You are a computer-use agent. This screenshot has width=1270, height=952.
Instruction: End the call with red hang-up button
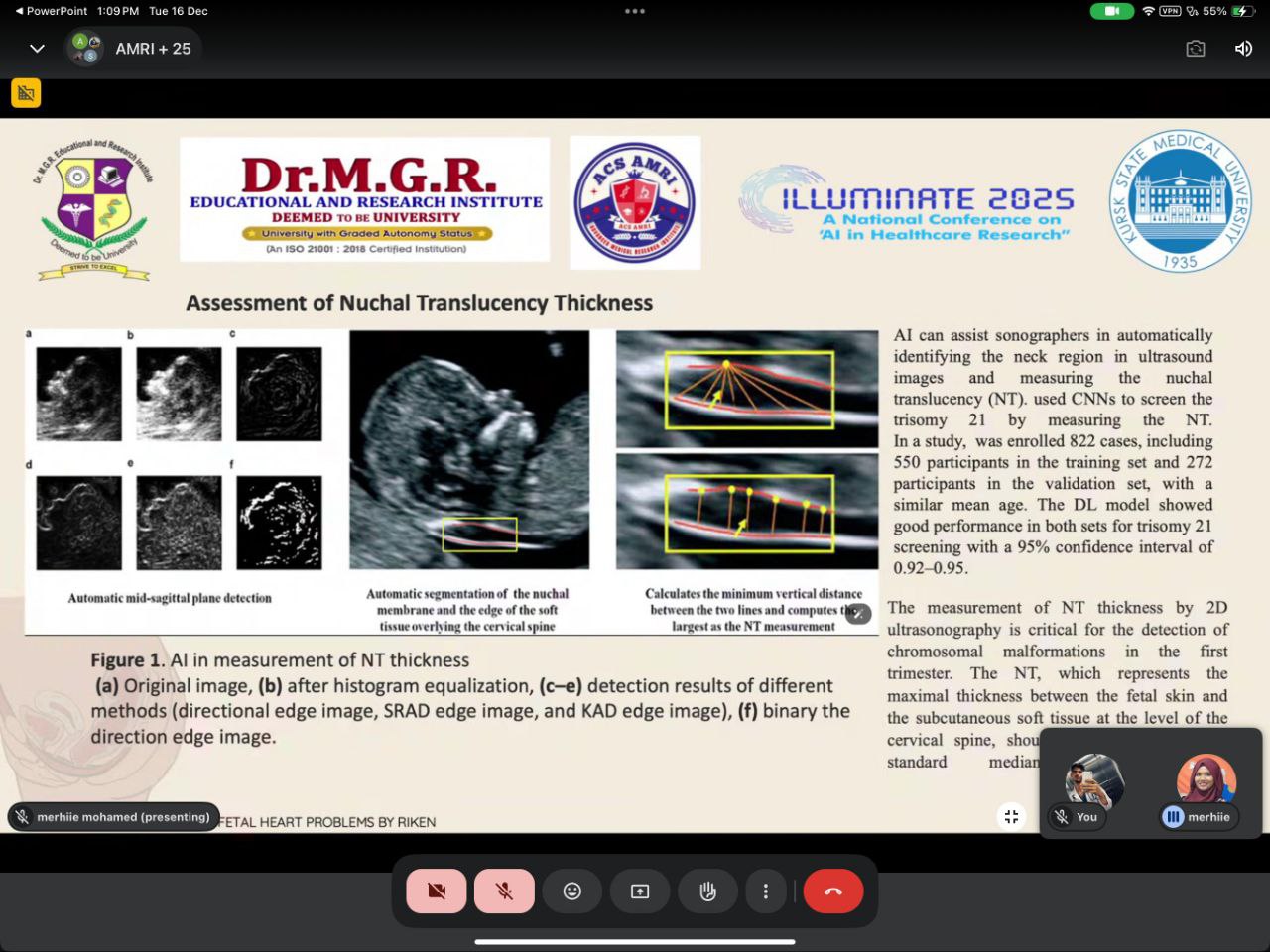[x=832, y=892]
